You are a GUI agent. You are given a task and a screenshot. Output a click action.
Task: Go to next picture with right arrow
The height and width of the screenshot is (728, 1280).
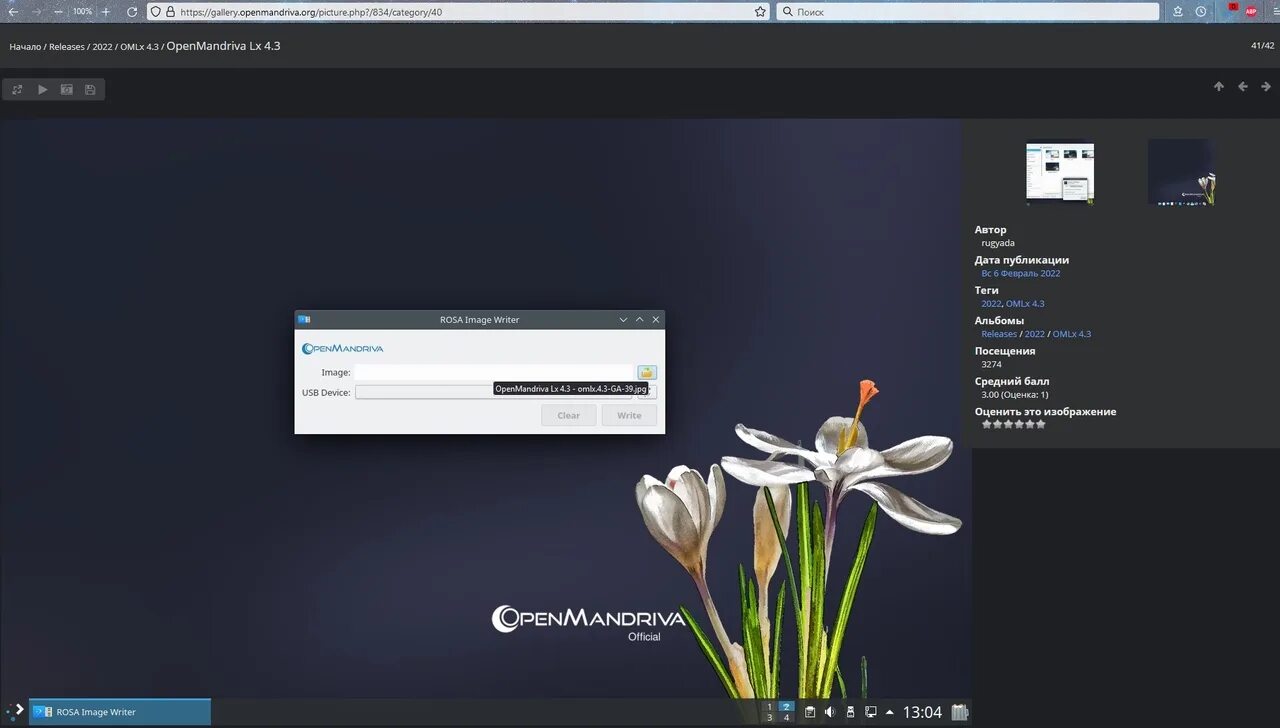1266,87
